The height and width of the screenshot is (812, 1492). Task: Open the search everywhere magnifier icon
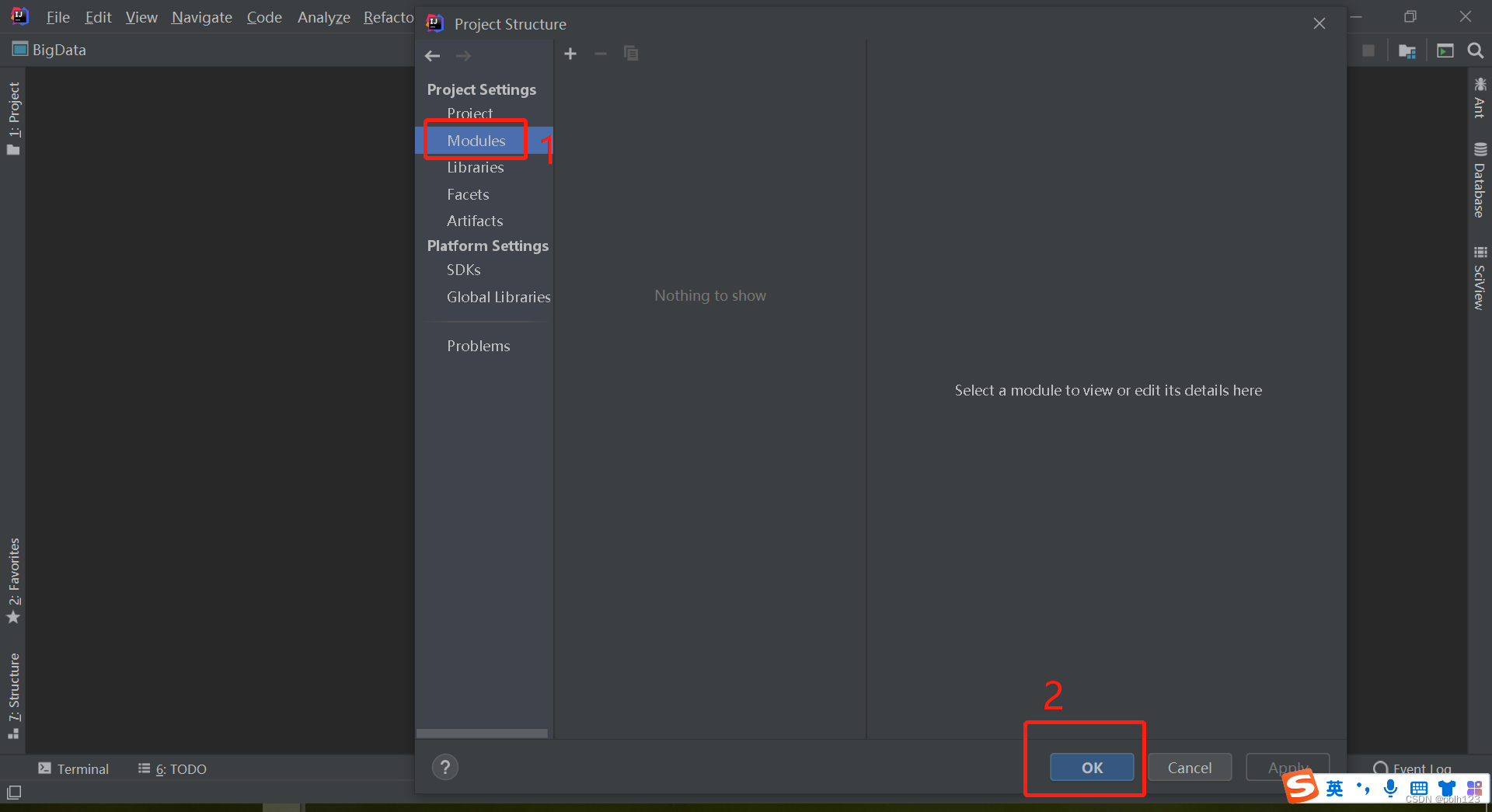pyautogui.click(x=1475, y=51)
